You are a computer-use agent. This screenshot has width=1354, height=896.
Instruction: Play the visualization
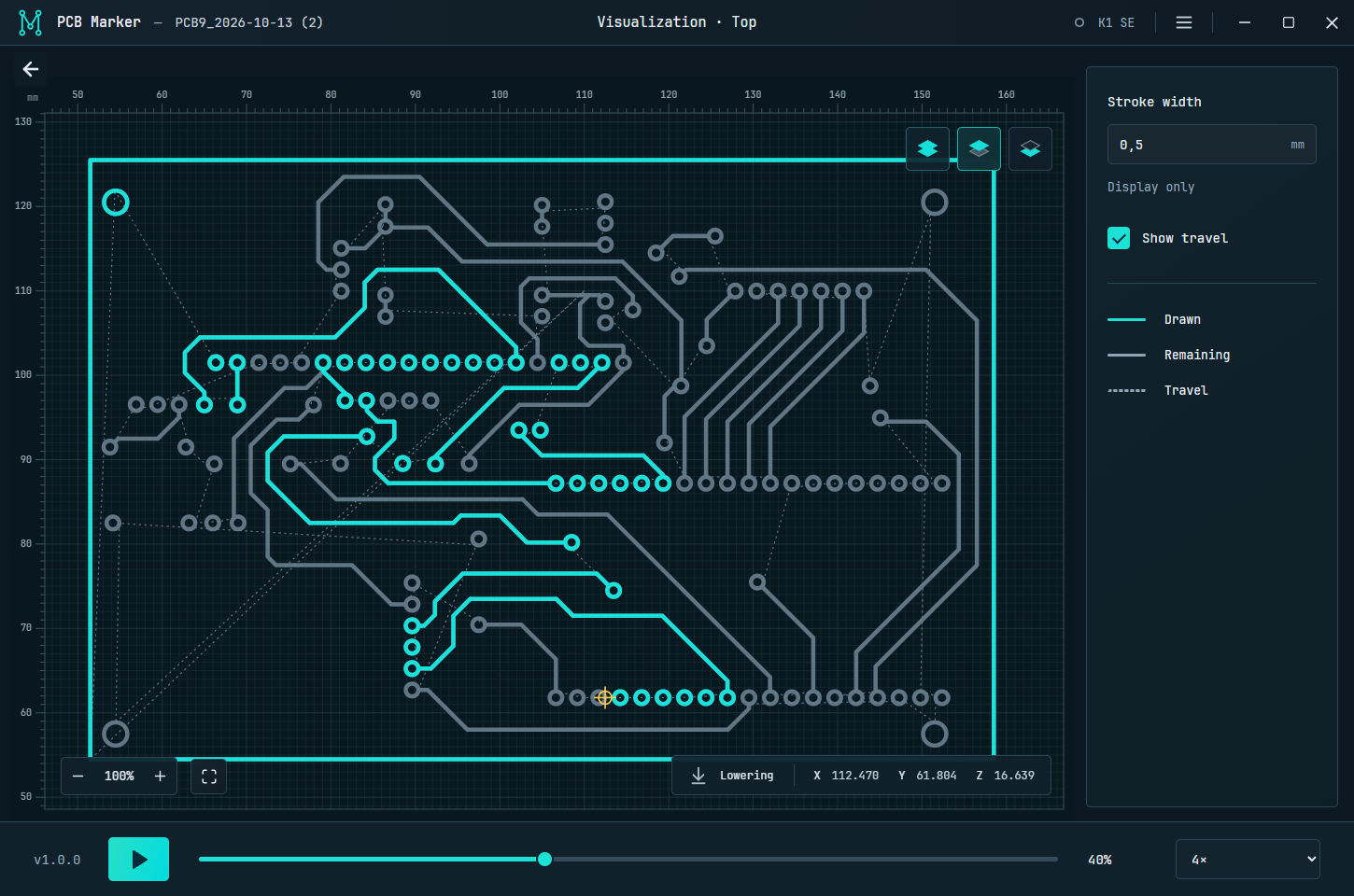point(138,860)
